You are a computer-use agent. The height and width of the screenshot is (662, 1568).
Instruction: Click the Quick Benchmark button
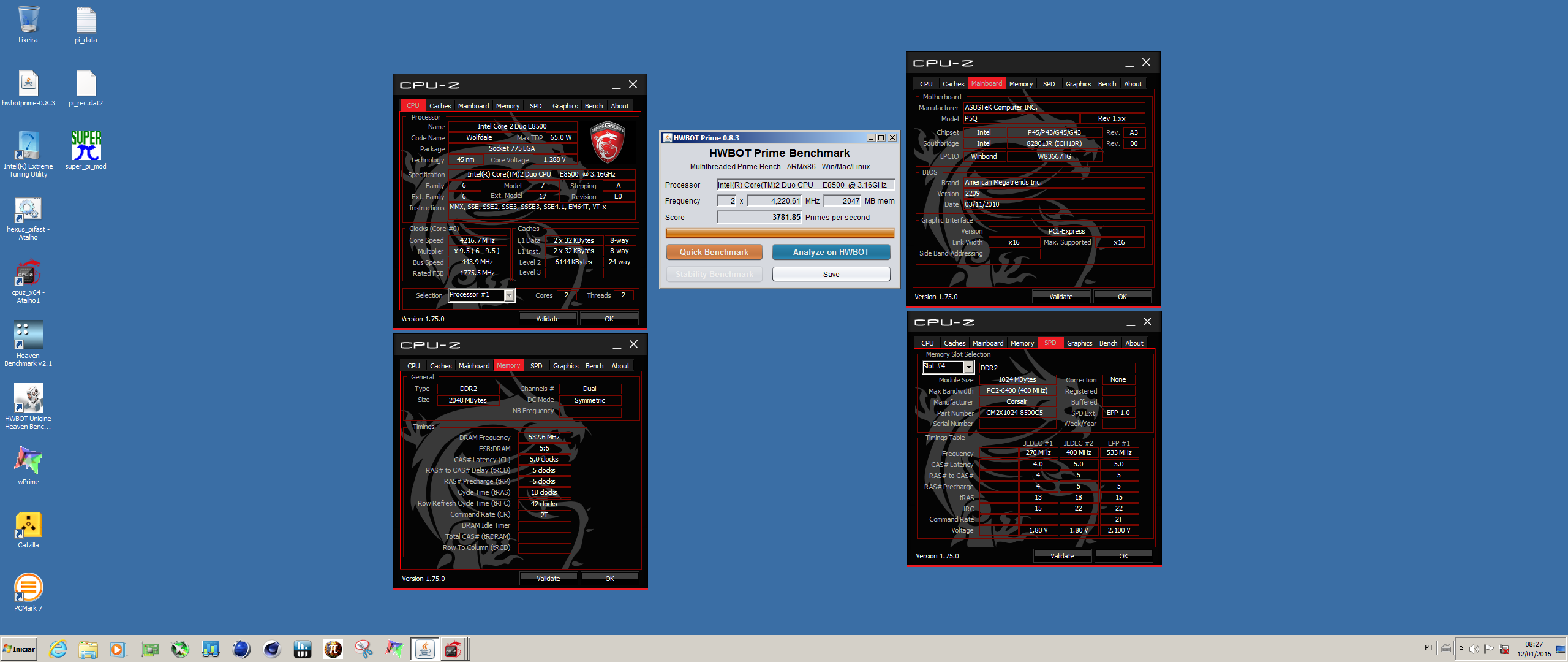point(714,253)
